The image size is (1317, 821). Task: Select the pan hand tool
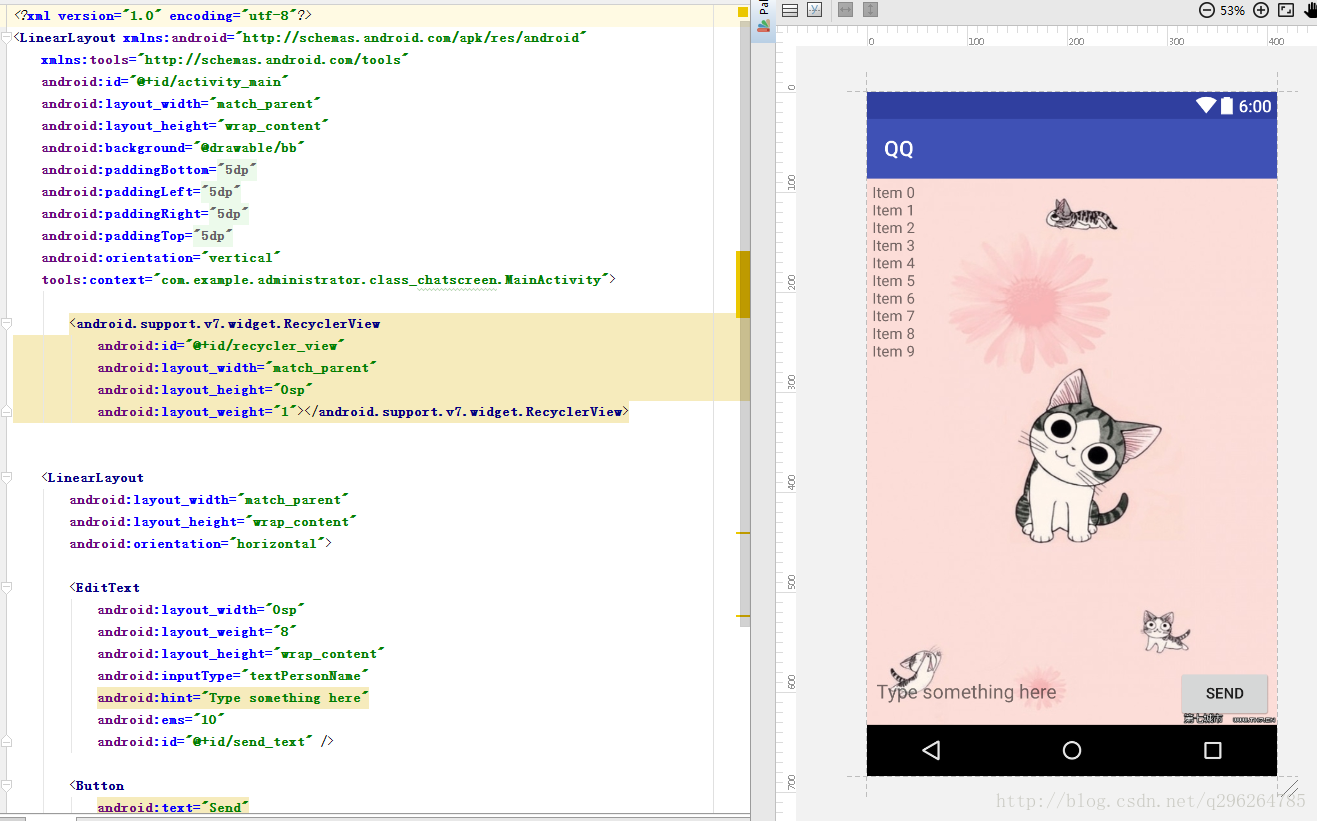click(x=1309, y=10)
